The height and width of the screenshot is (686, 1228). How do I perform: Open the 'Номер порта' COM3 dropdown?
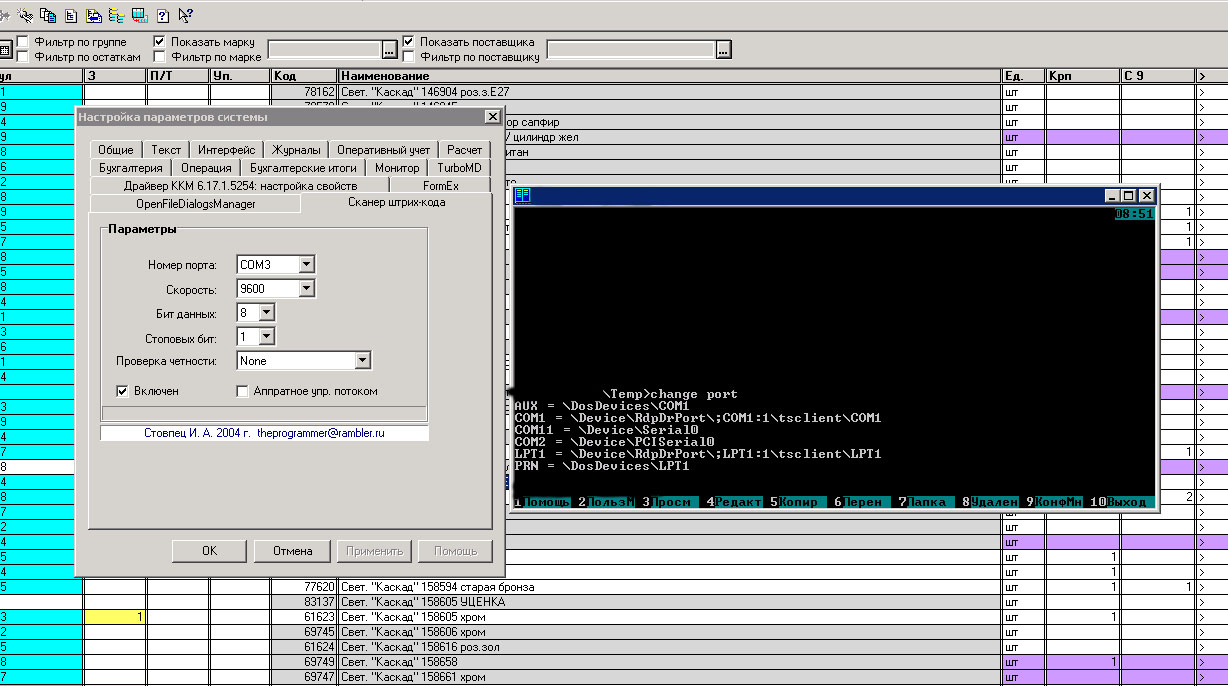click(x=307, y=264)
